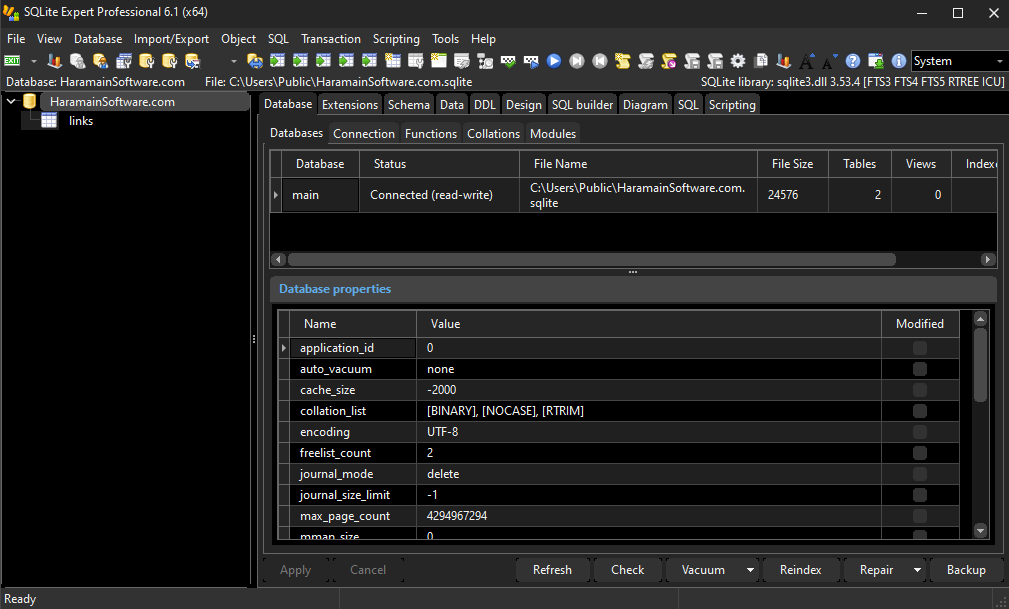Click the yellow script with pink arrow icon
Image resolution: width=1009 pixels, height=609 pixels.
pyautogui.click(x=669, y=61)
